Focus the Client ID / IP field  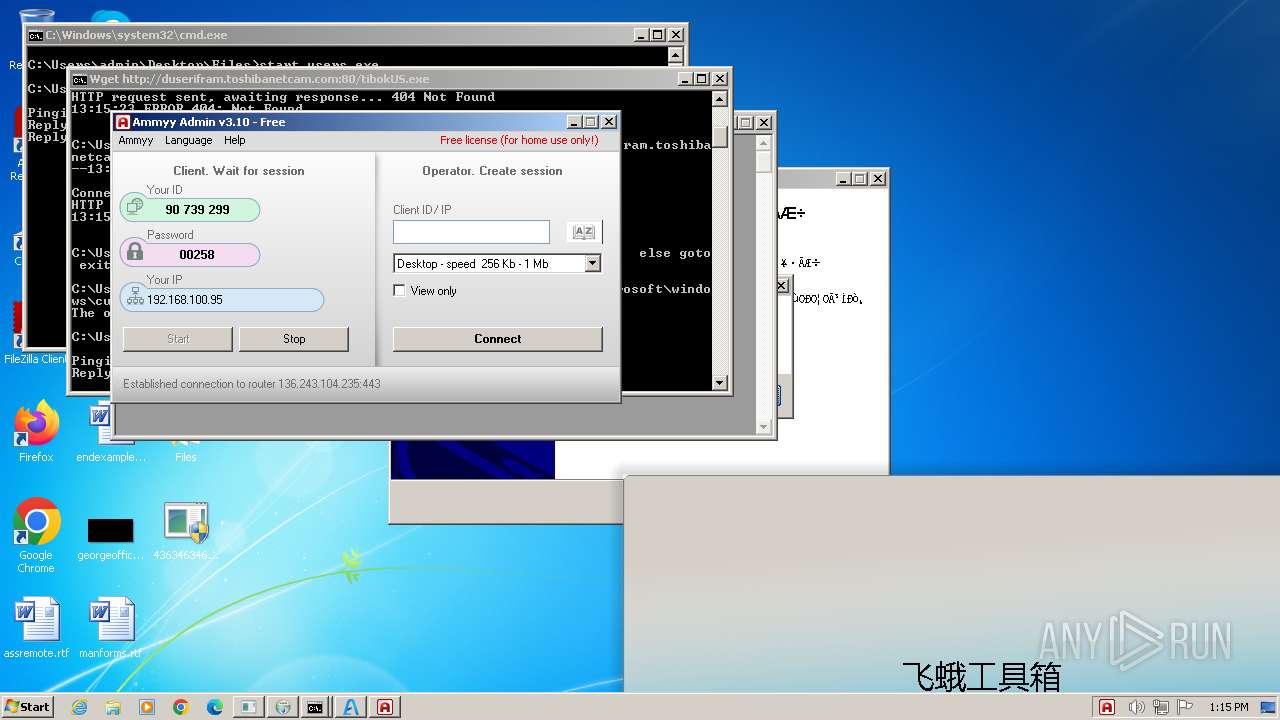tap(471, 232)
